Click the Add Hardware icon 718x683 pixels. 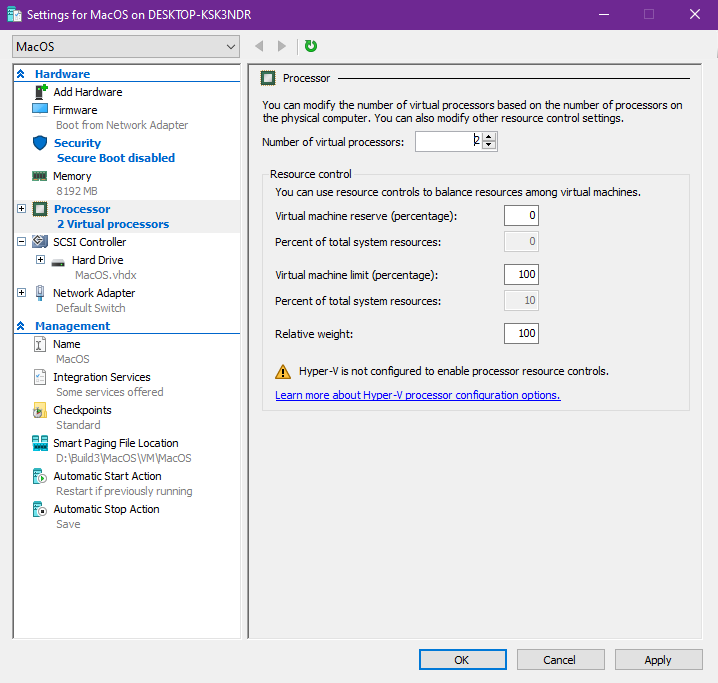pos(40,92)
